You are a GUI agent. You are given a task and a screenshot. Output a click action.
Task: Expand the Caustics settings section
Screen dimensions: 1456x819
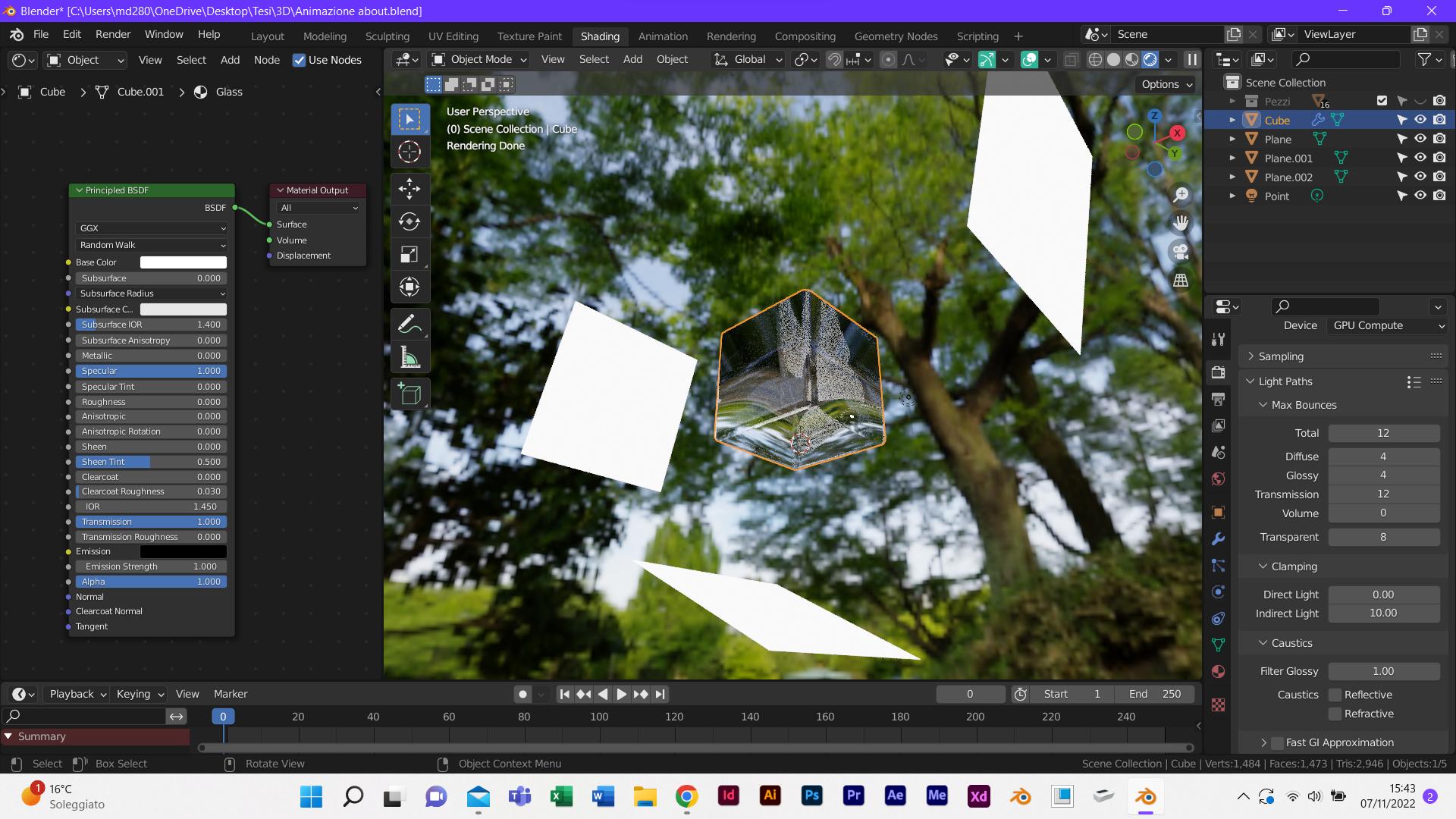point(1264,642)
